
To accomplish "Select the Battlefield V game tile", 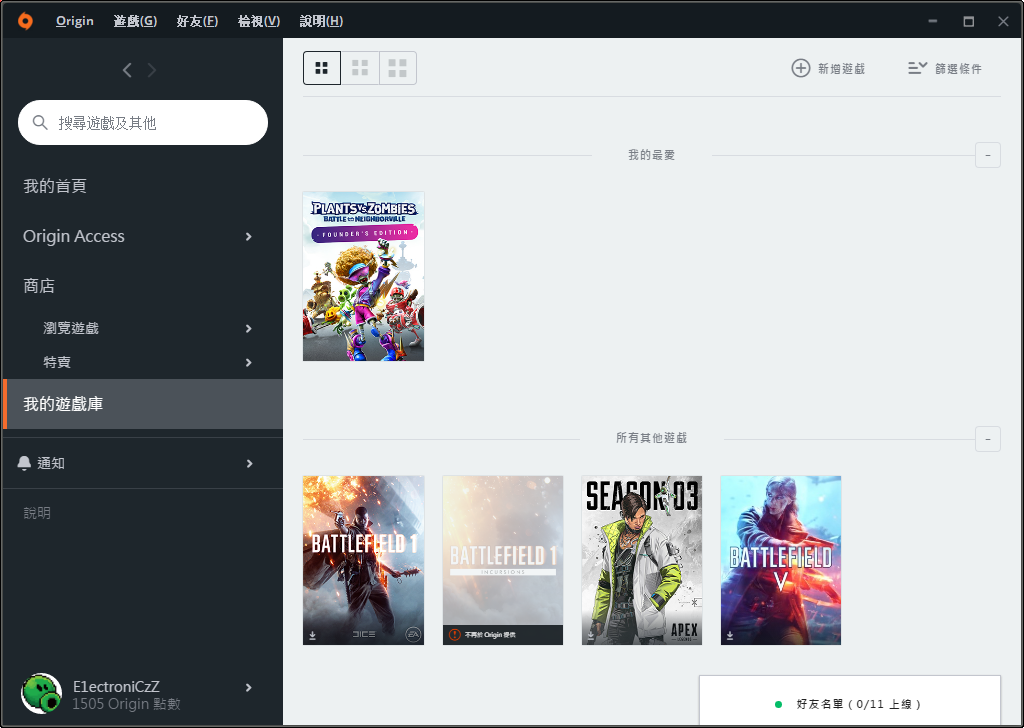I will [x=781, y=560].
